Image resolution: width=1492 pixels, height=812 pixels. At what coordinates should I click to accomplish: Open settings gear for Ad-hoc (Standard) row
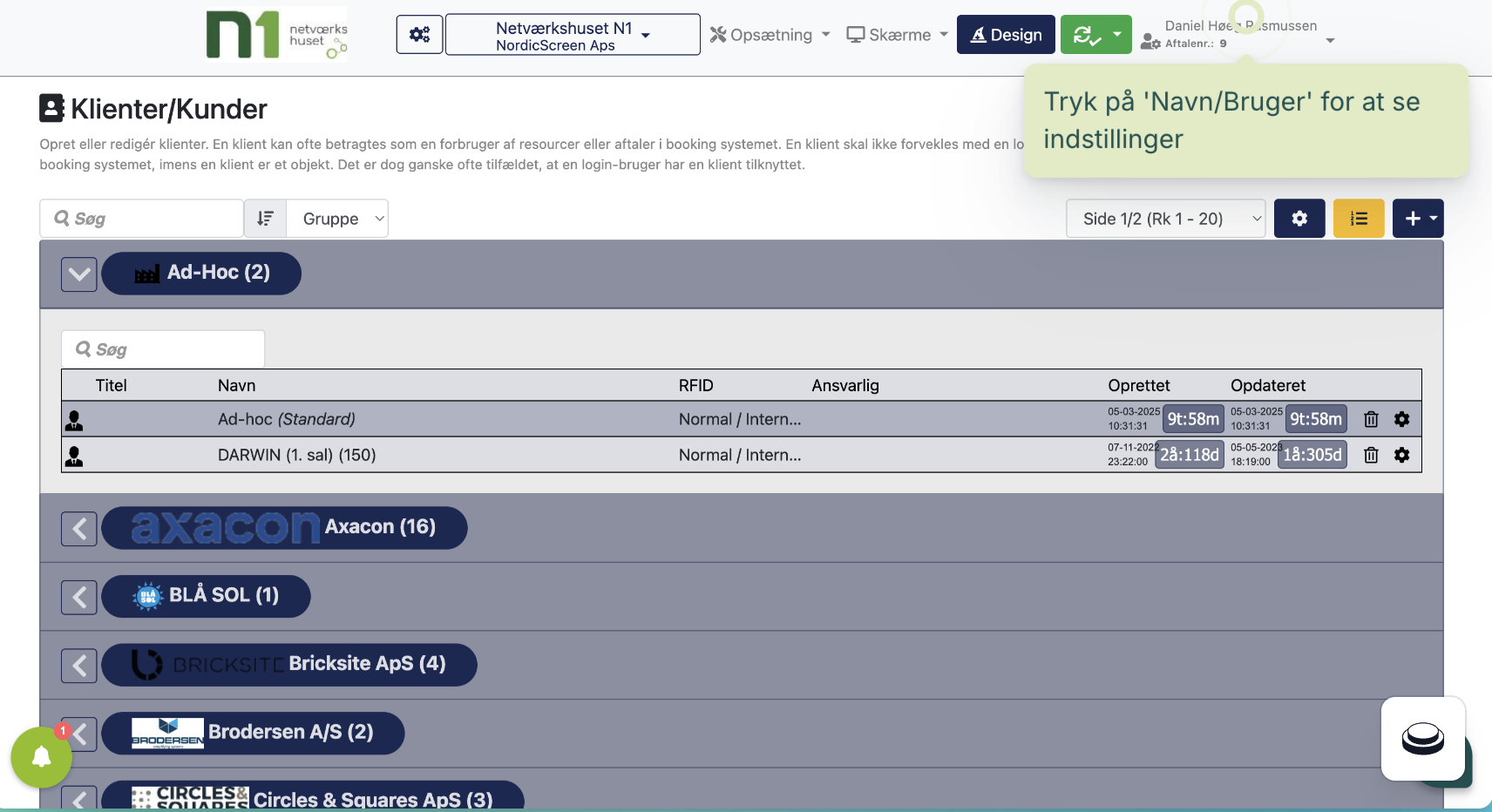tap(1401, 419)
